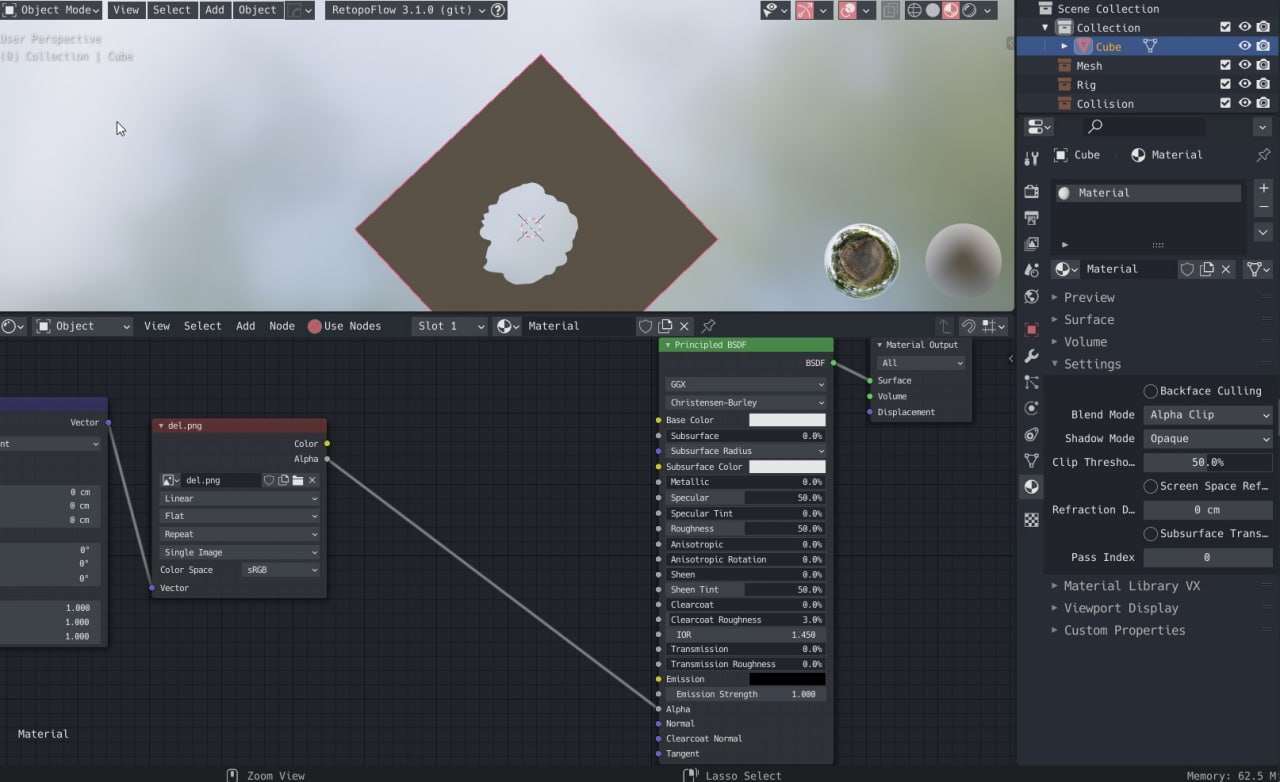Open the Object Mode dropdown
1280x782 pixels.
click(x=52, y=10)
